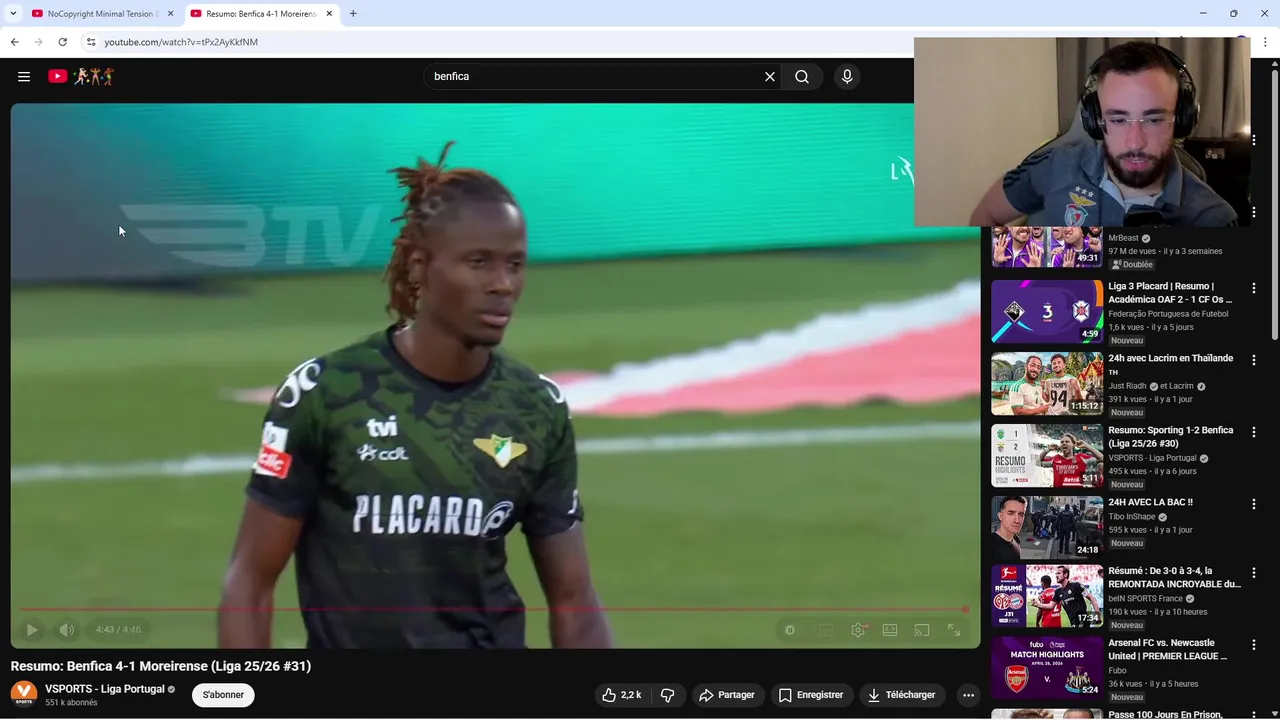Image resolution: width=1280 pixels, height=720 pixels.
Task: Open MrBeast video thumbnail 49:31
Action: tap(1047, 247)
